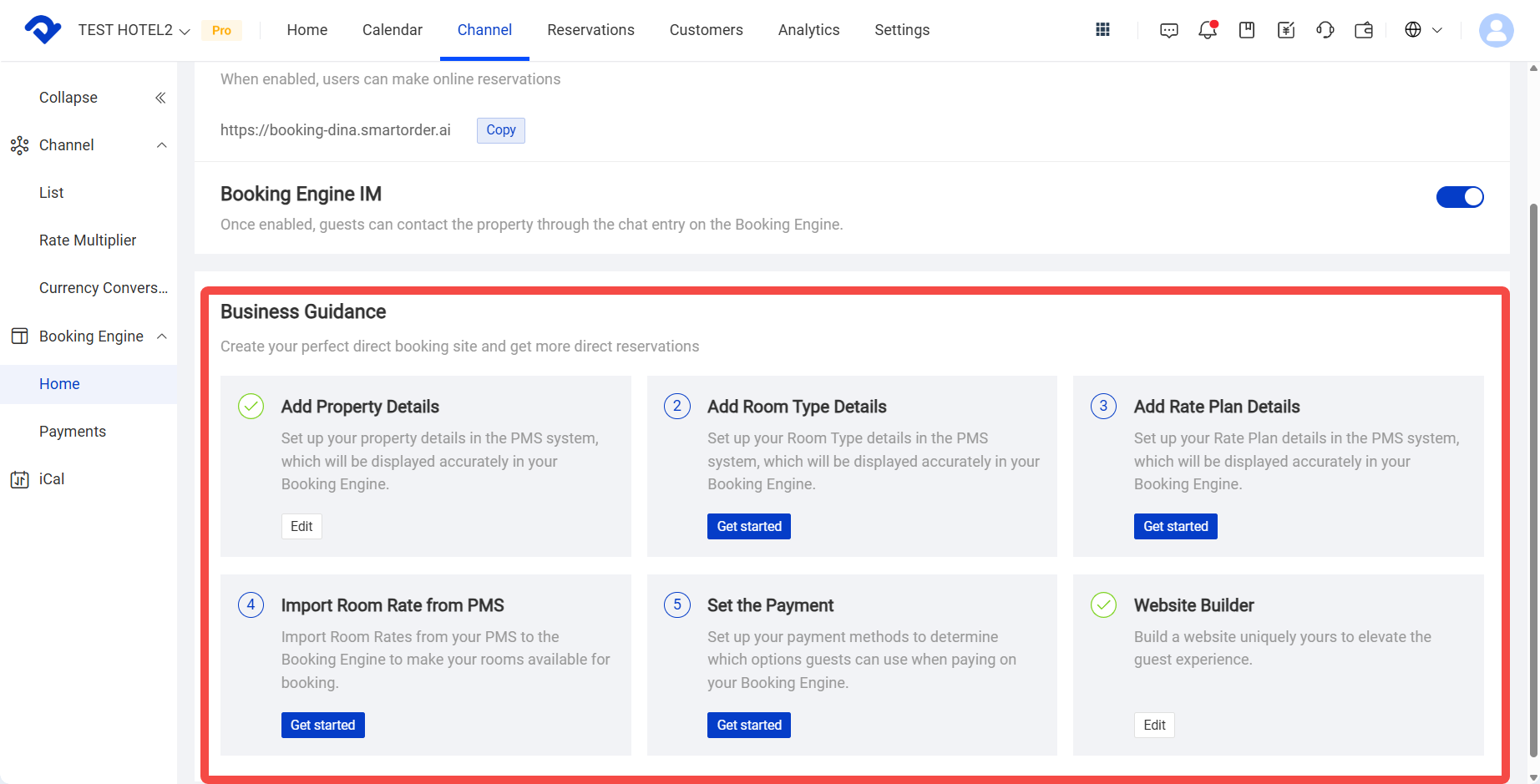
Task: Click the globe language icon
Action: click(1413, 30)
